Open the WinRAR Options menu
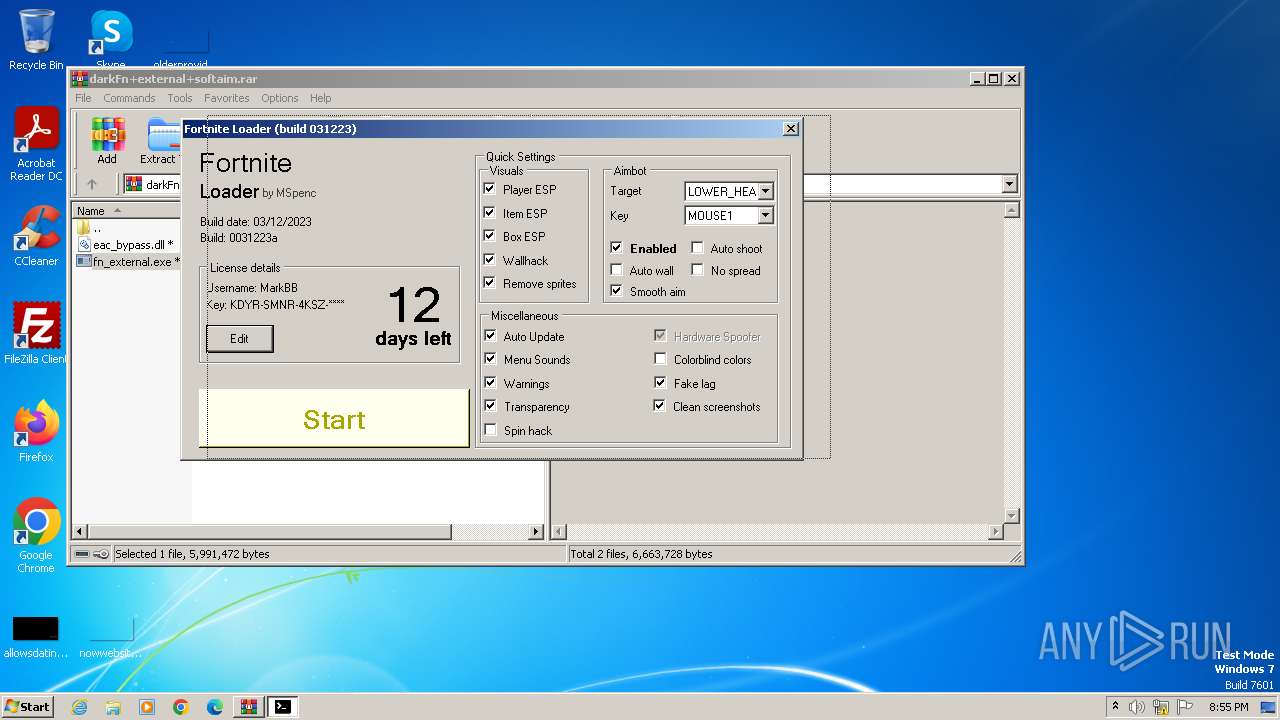 tap(280, 98)
